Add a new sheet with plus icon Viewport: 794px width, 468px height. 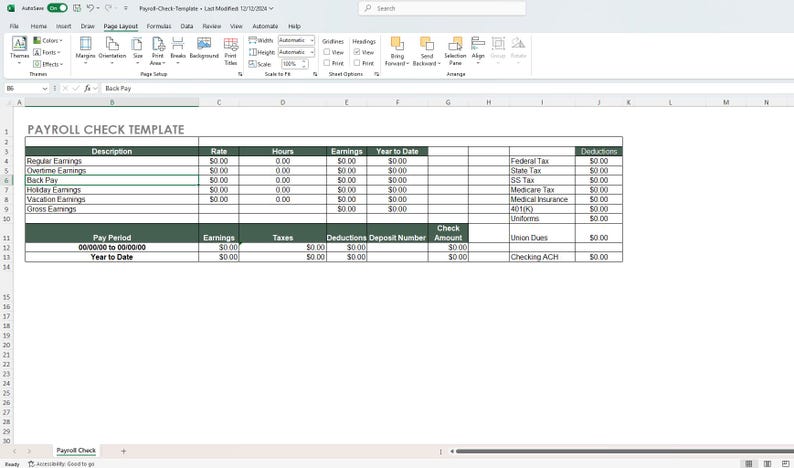pos(123,451)
